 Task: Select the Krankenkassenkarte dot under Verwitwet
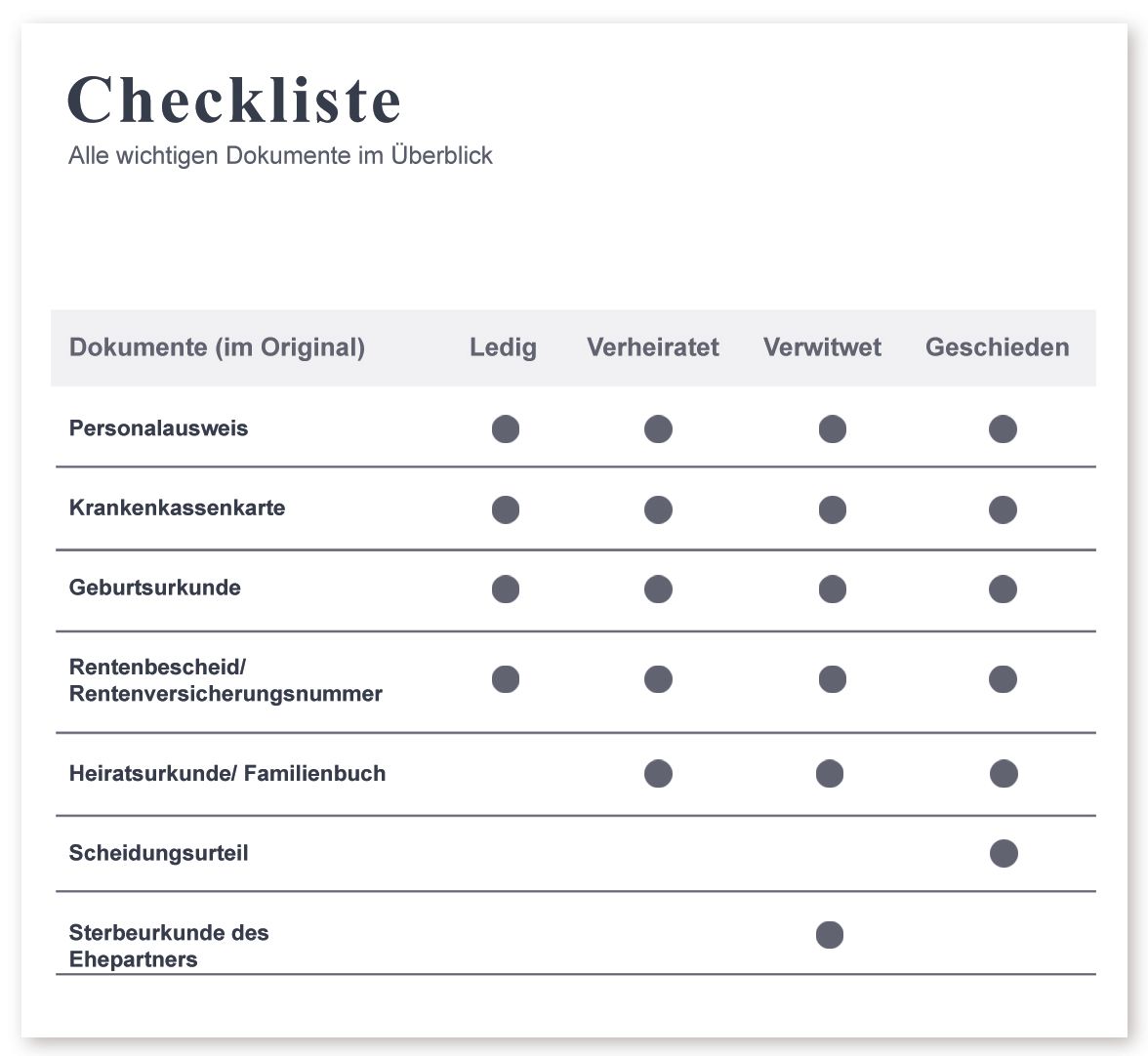point(833,509)
